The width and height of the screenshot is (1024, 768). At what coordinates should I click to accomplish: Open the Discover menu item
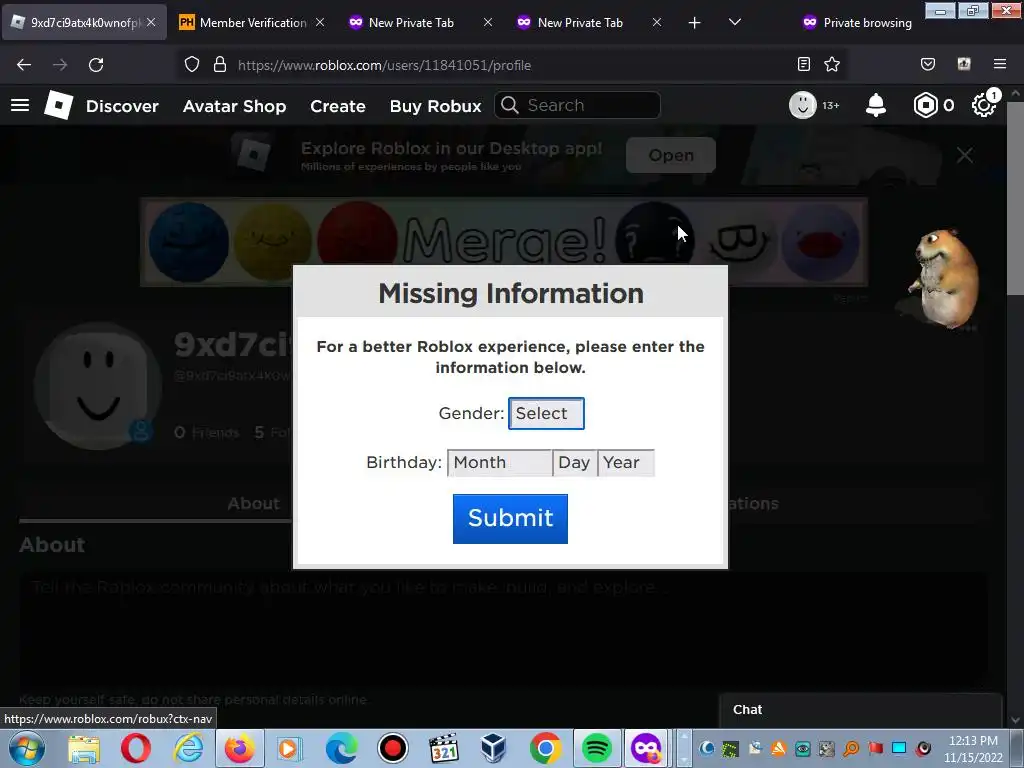pyautogui.click(x=122, y=106)
